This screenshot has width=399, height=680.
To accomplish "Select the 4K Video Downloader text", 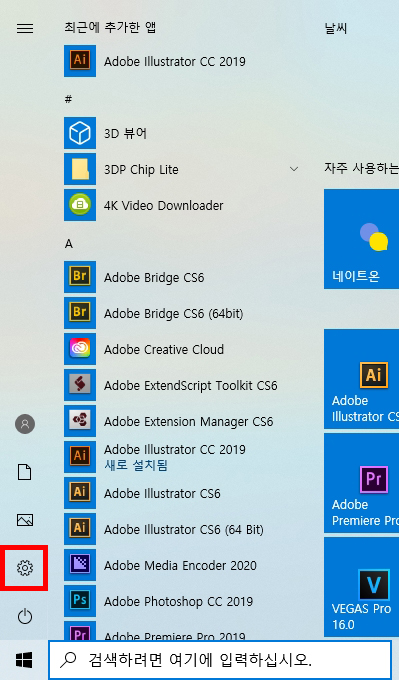I will coord(164,205).
